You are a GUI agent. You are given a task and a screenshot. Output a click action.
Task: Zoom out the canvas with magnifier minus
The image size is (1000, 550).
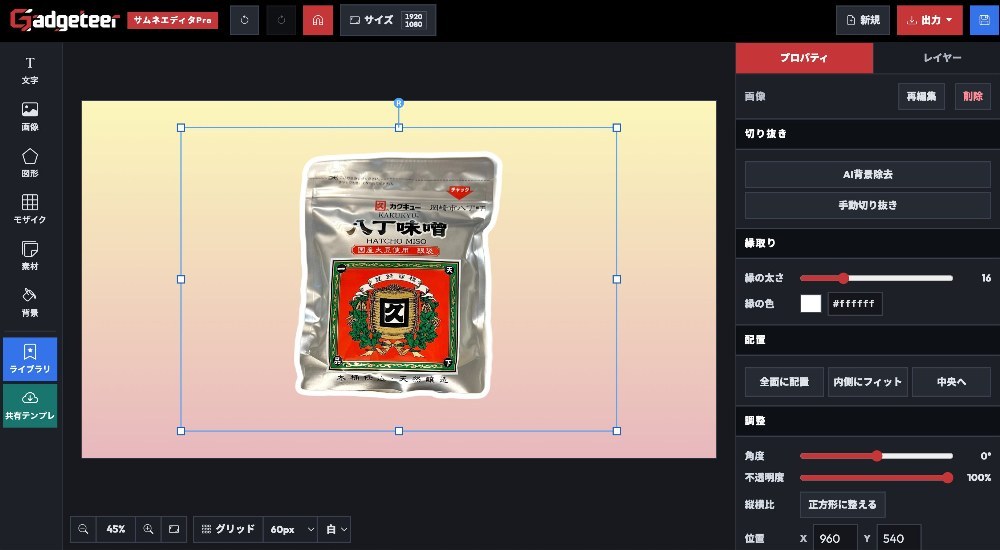(x=83, y=529)
